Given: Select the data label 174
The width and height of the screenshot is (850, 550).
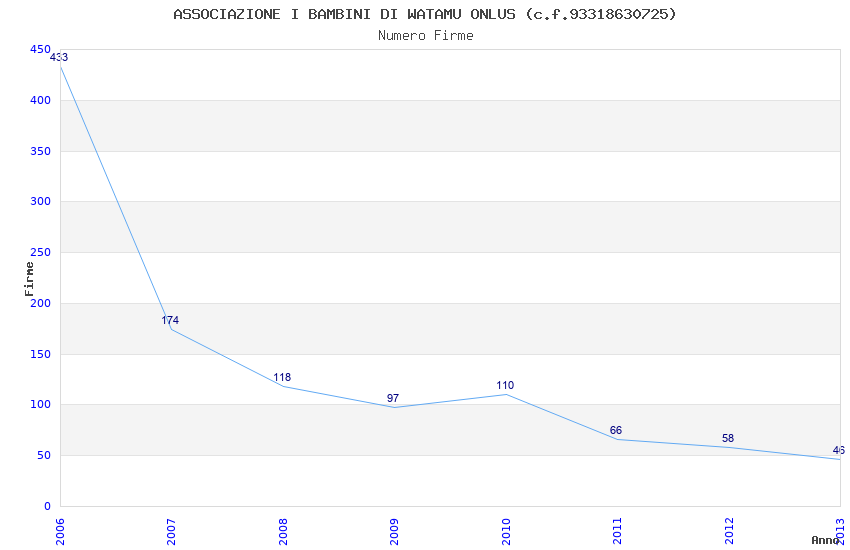Looking at the screenshot, I should tap(170, 320).
